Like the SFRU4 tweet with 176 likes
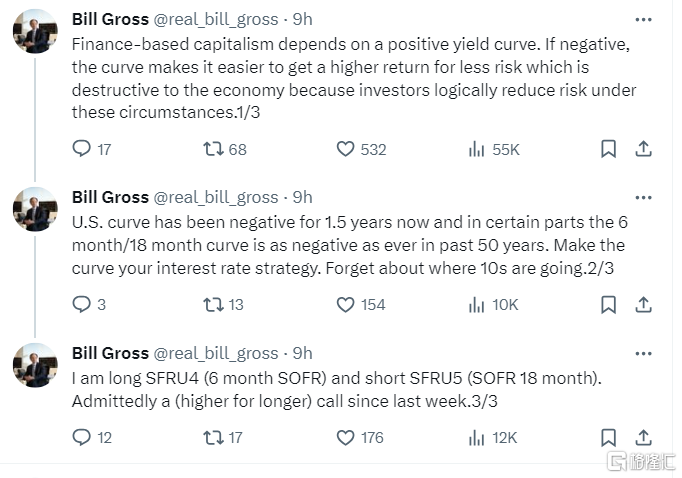Image resolution: width=682 pixels, height=478 pixels. click(346, 437)
